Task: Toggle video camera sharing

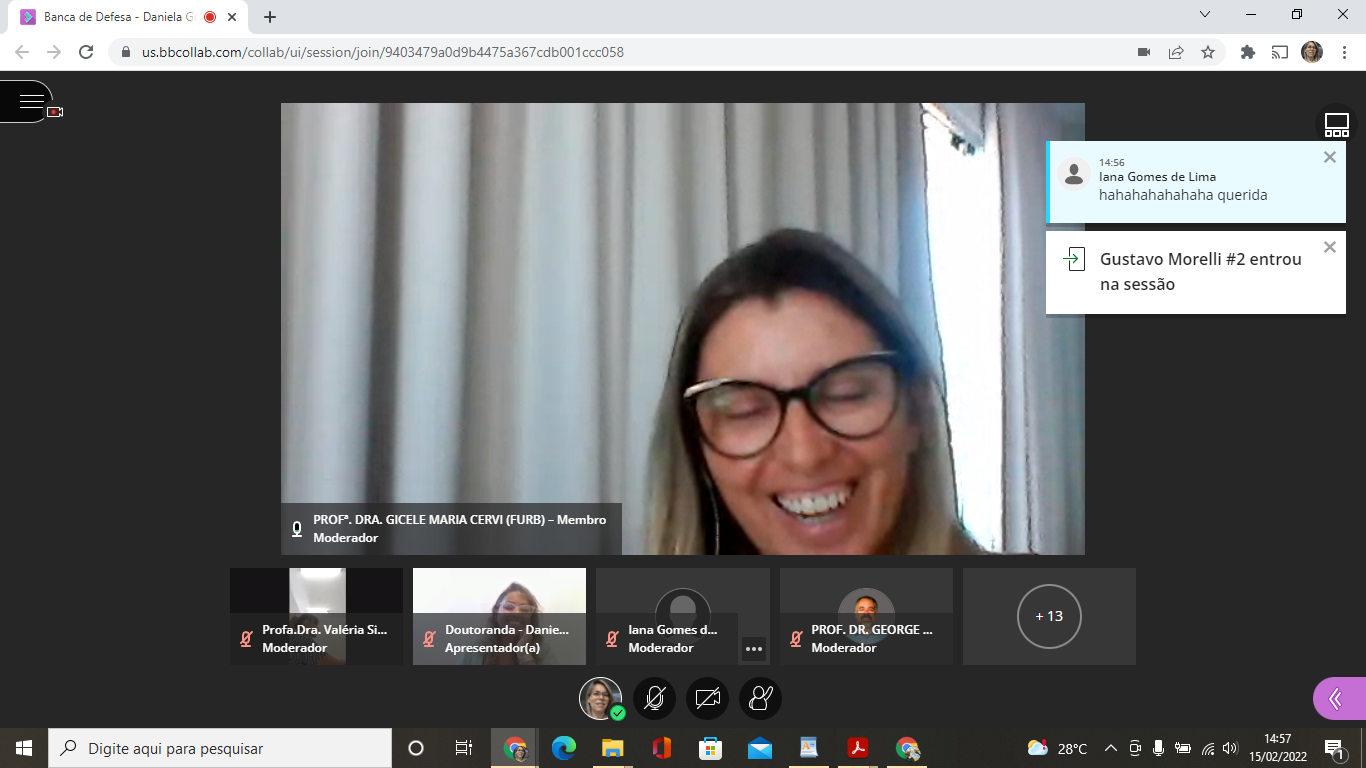Action: pyautogui.click(x=708, y=699)
